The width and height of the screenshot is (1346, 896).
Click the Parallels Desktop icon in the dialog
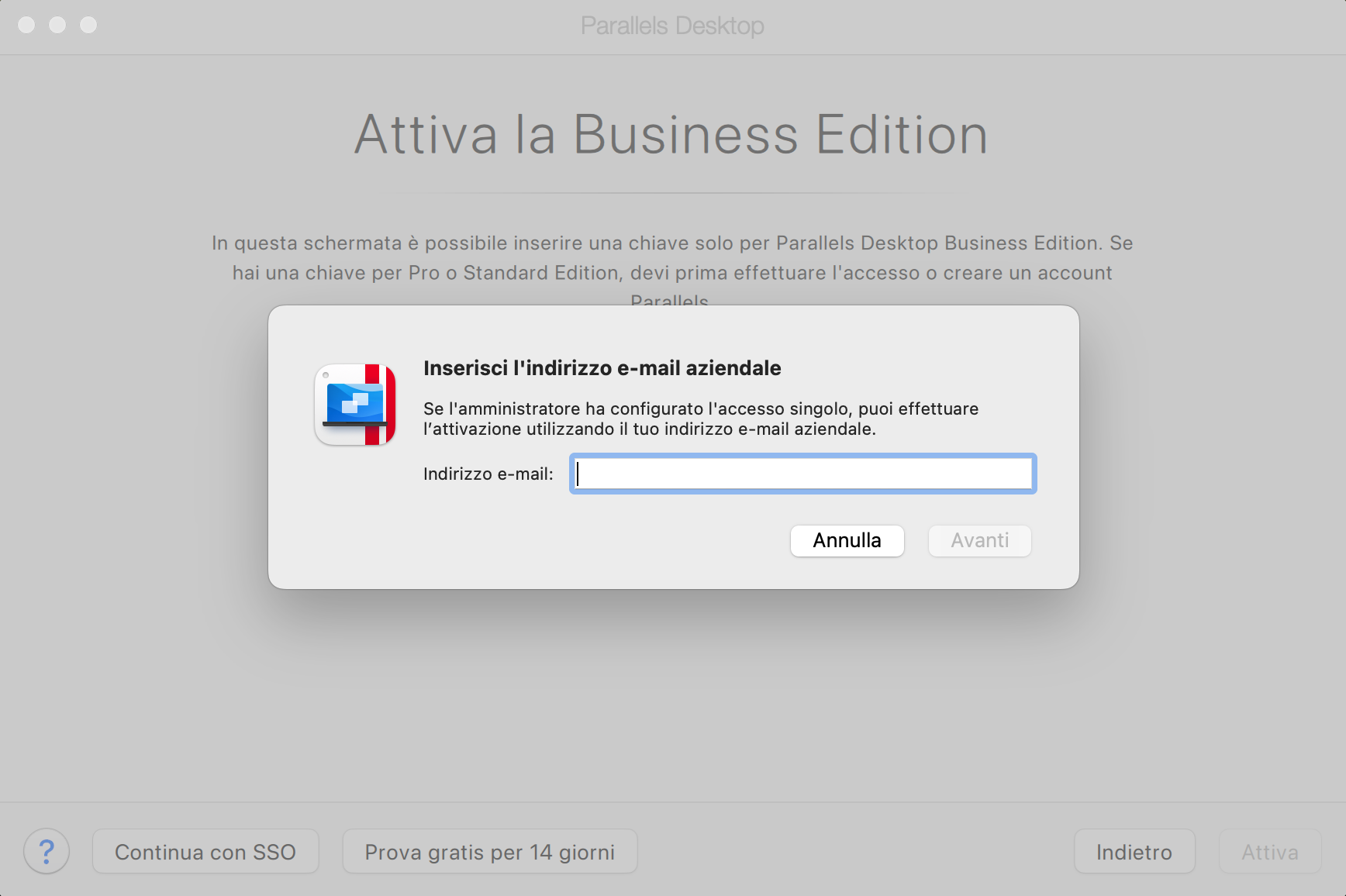click(x=355, y=405)
